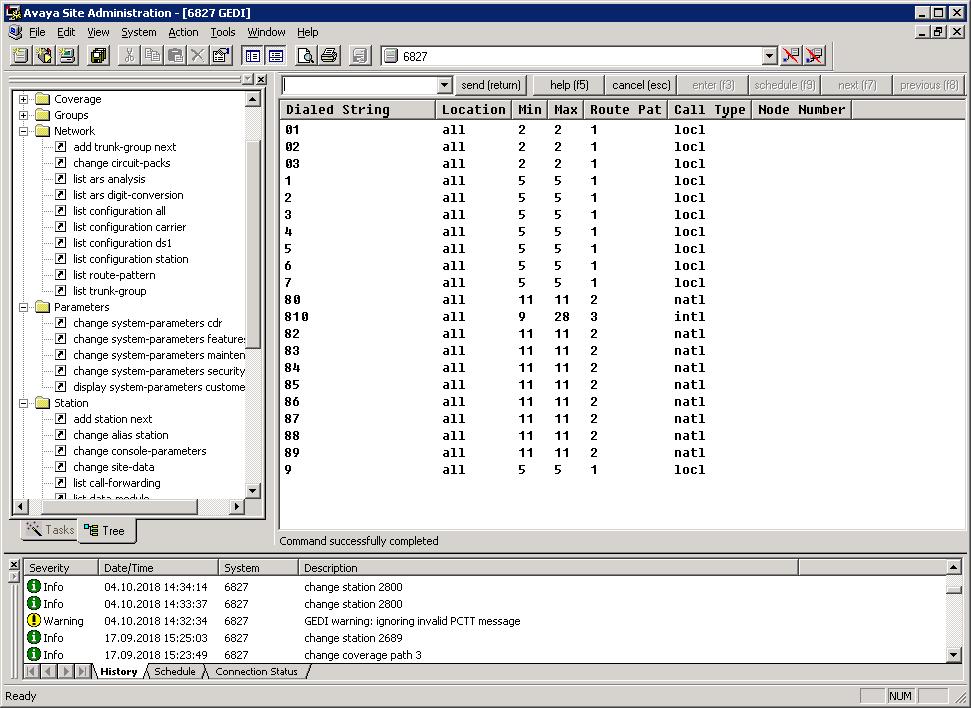Screen dimensions: 971x708
Task: Collapse the Network folder in the tree
Action: point(23,131)
